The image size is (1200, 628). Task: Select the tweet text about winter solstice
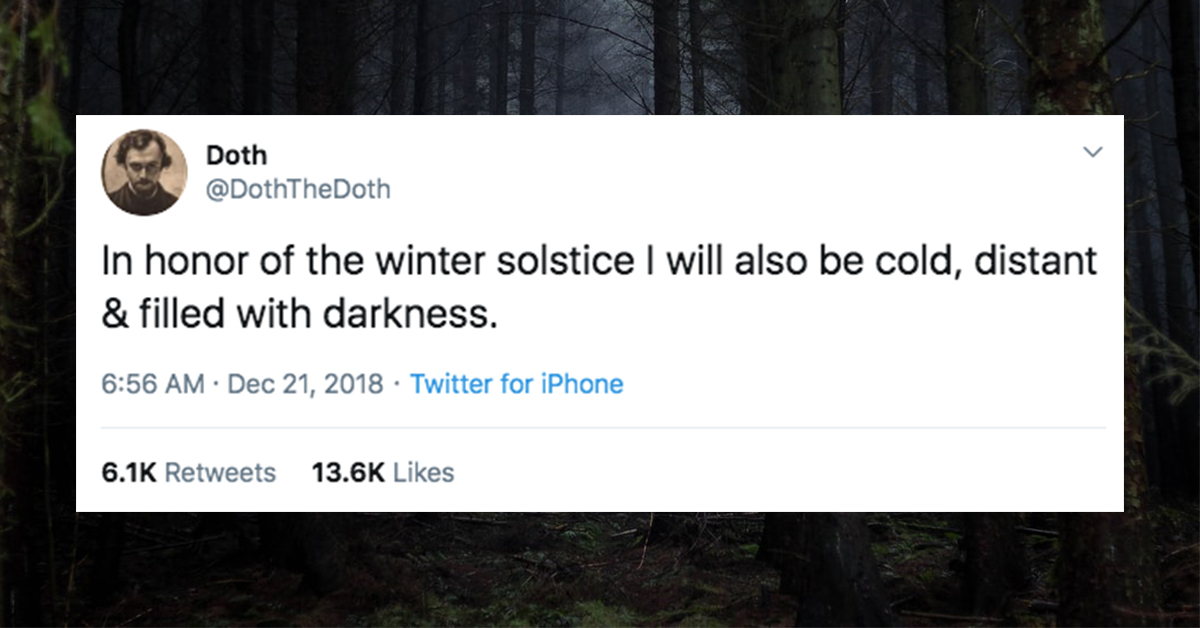click(x=600, y=289)
